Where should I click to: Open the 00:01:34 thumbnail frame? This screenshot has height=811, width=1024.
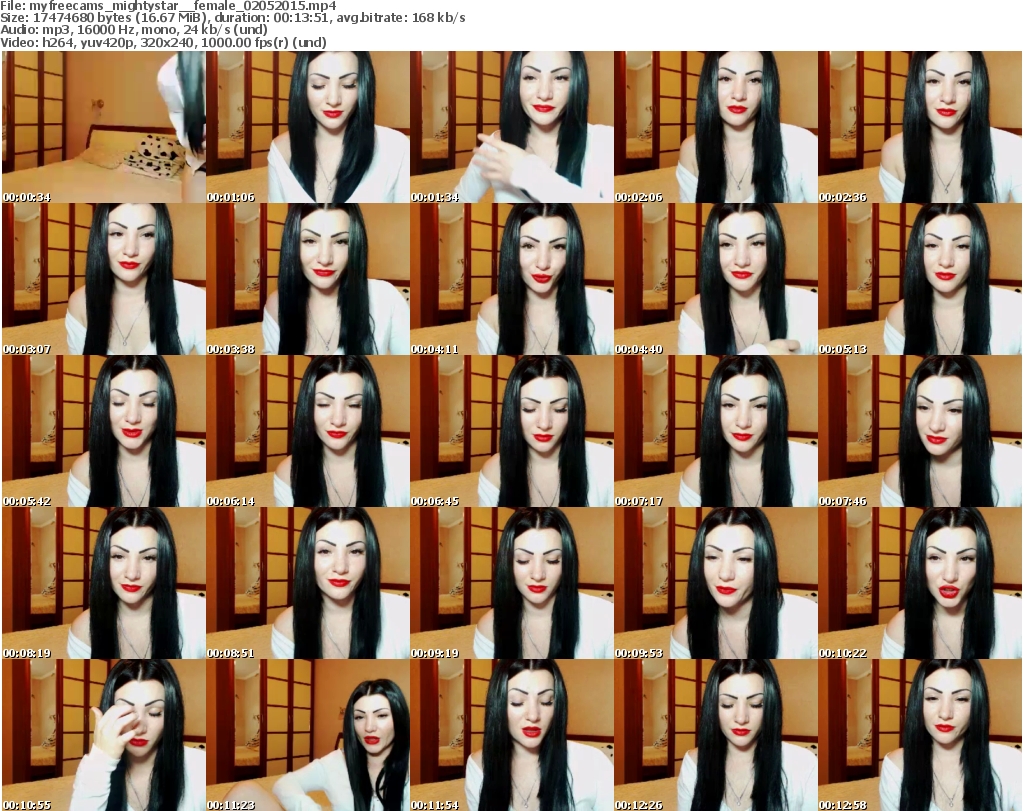(x=511, y=127)
